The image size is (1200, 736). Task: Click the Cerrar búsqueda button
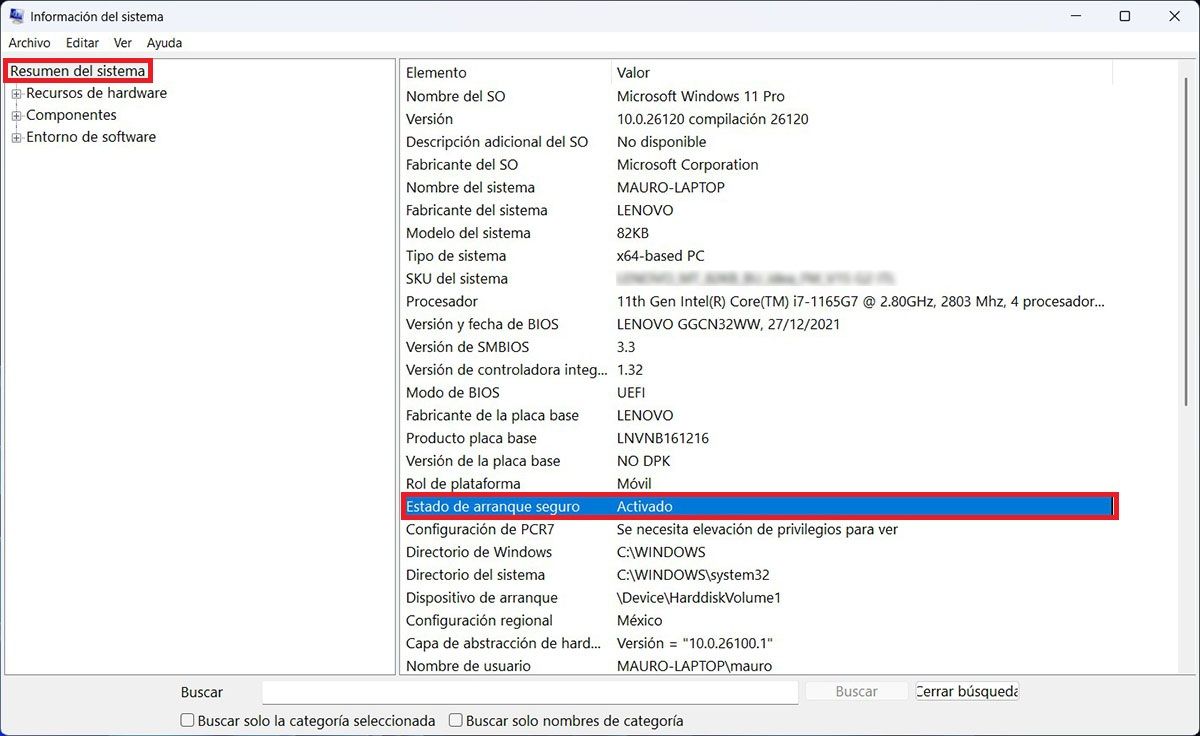pos(967,691)
